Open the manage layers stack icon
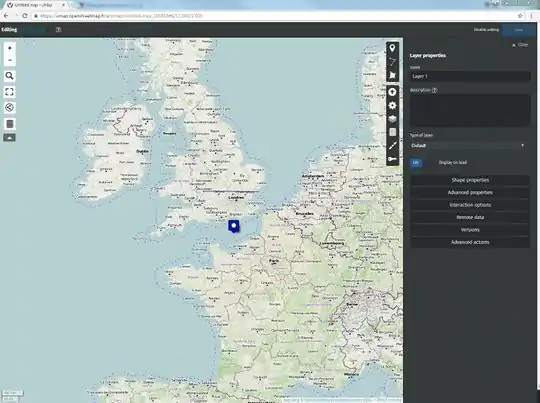This screenshot has height=403, width=540. 392,119
